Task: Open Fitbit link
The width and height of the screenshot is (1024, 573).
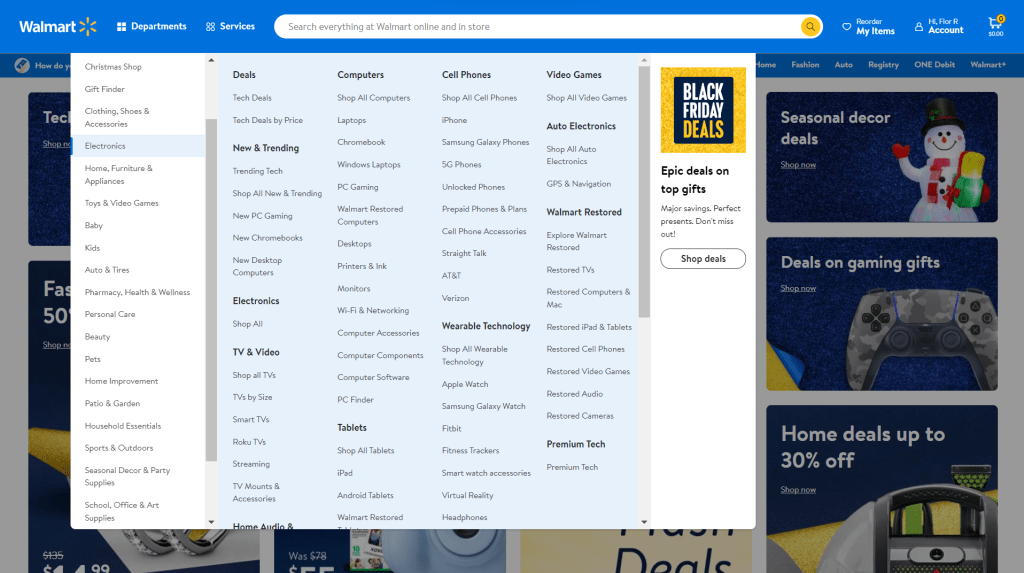Action: pos(451,429)
